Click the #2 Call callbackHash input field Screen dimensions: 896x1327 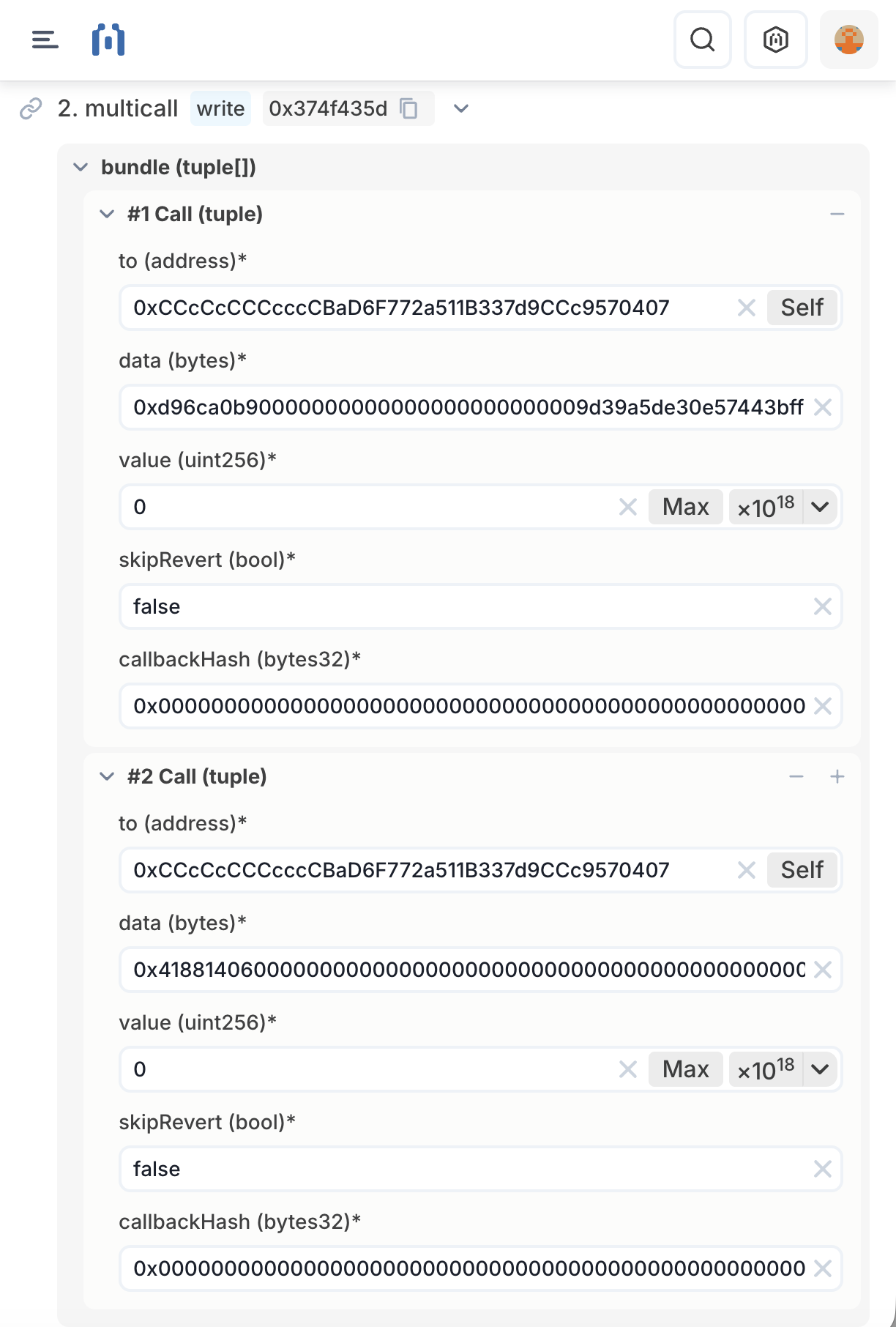(468, 1268)
